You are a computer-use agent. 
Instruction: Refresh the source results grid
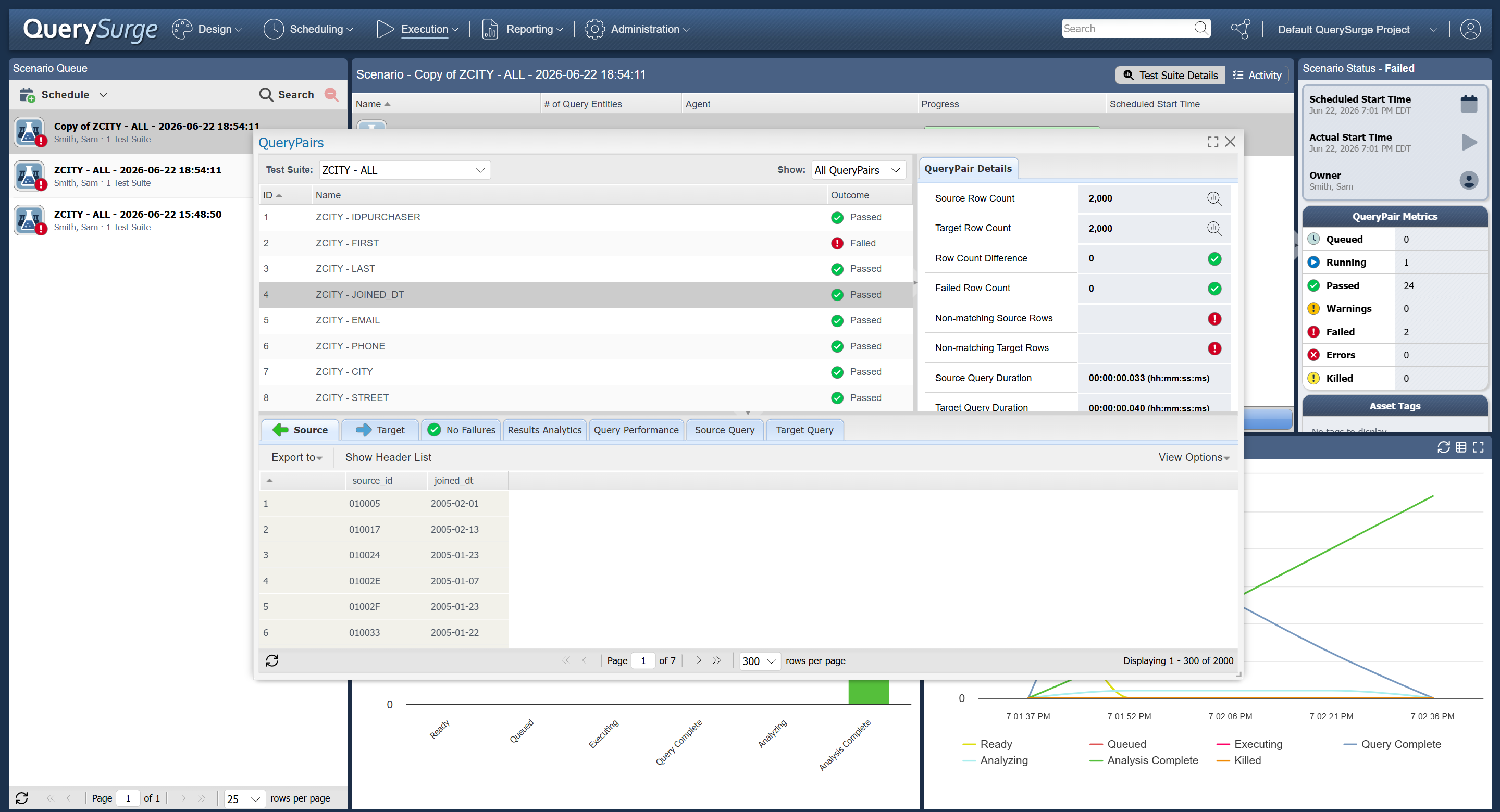tap(272, 660)
